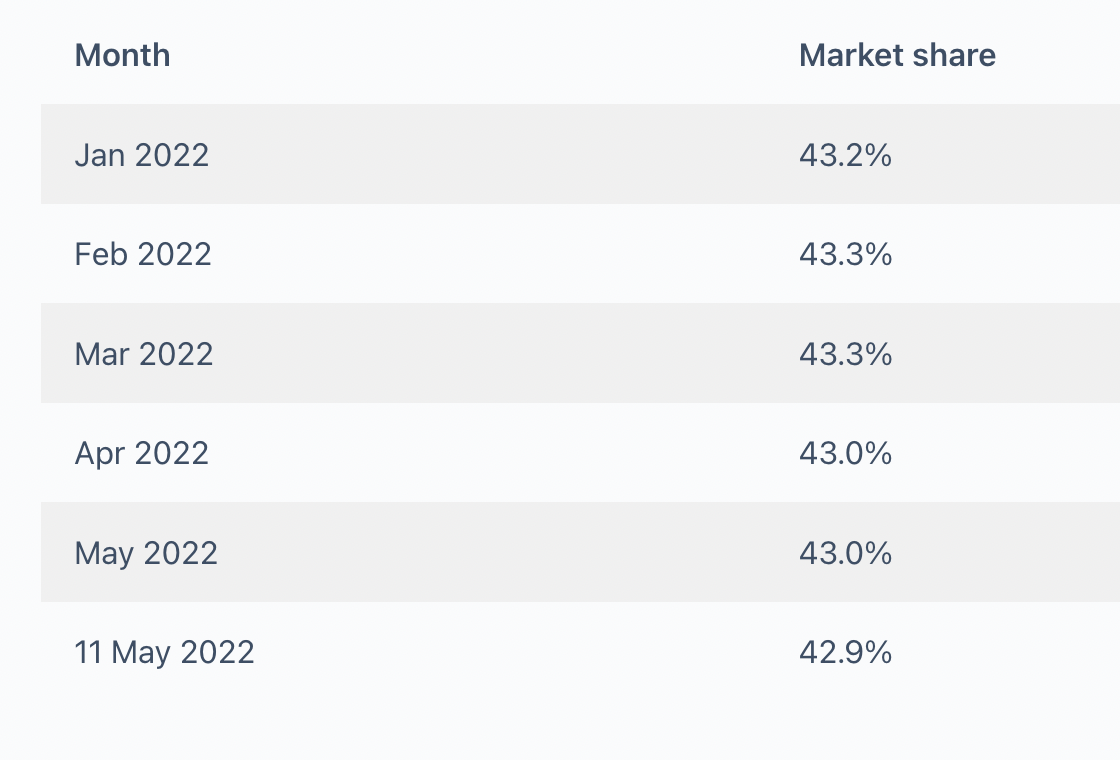Select the Apr 2022 month cell

click(x=142, y=453)
